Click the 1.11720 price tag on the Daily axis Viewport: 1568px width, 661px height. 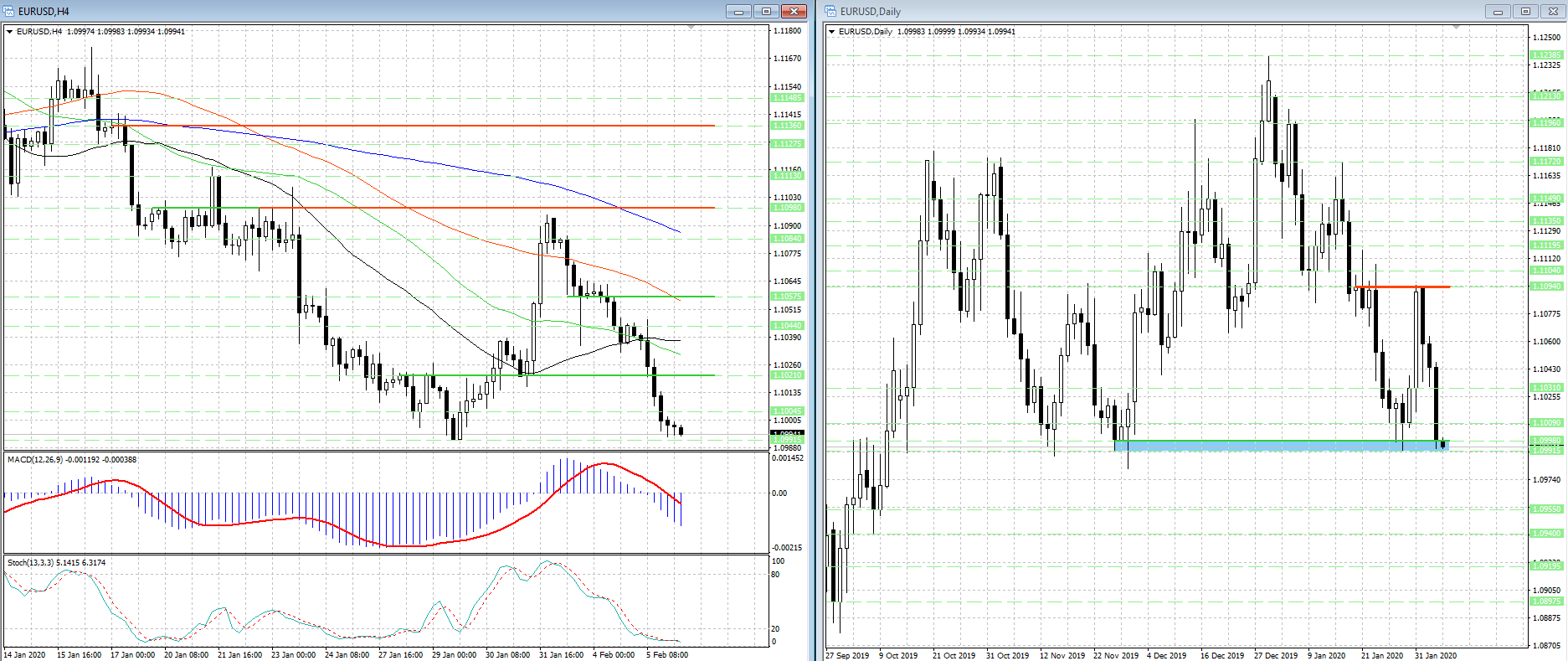[1546, 162]
